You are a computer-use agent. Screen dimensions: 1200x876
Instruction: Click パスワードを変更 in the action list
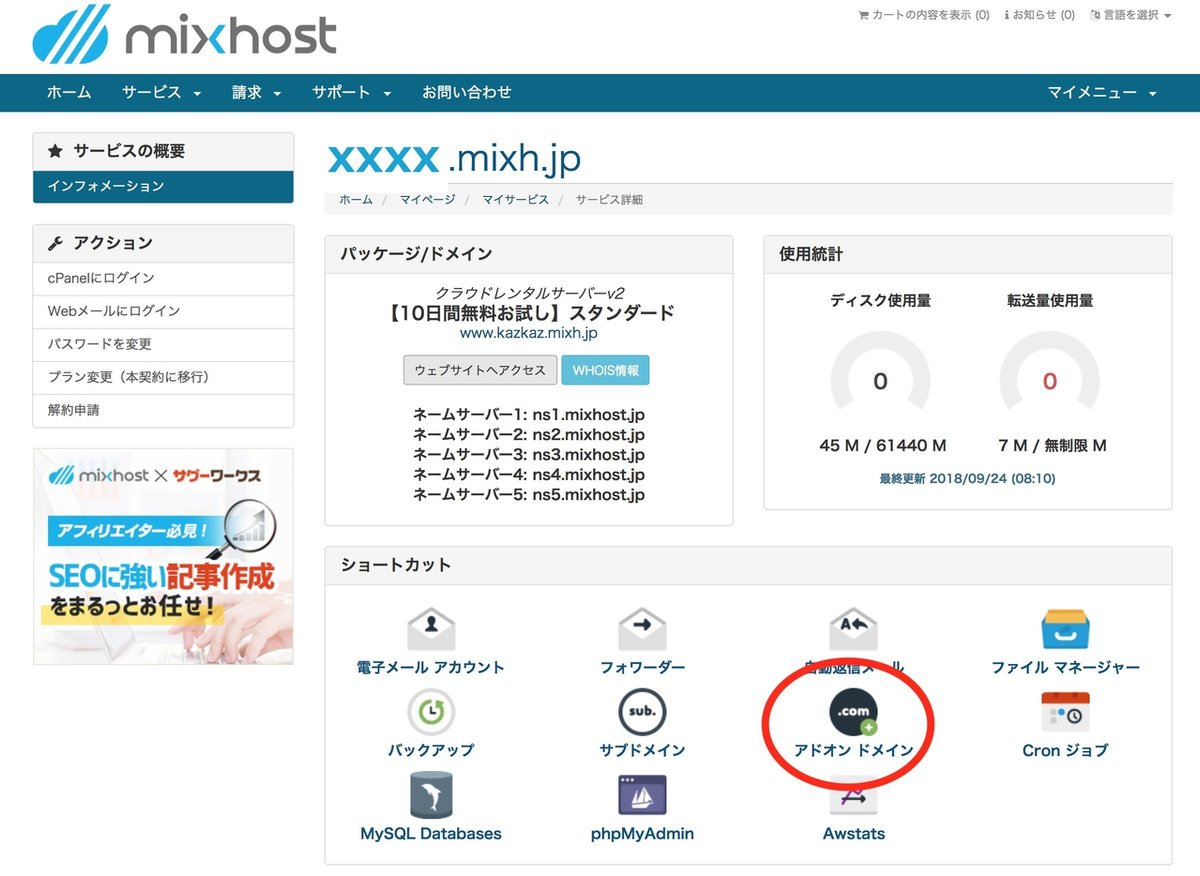163,344
